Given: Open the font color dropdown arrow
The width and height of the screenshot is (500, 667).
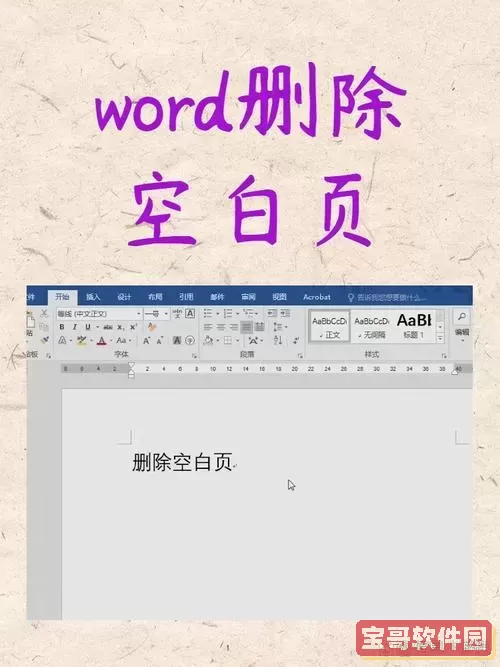Looking at the screenshot, I should [x=111, y=340].
